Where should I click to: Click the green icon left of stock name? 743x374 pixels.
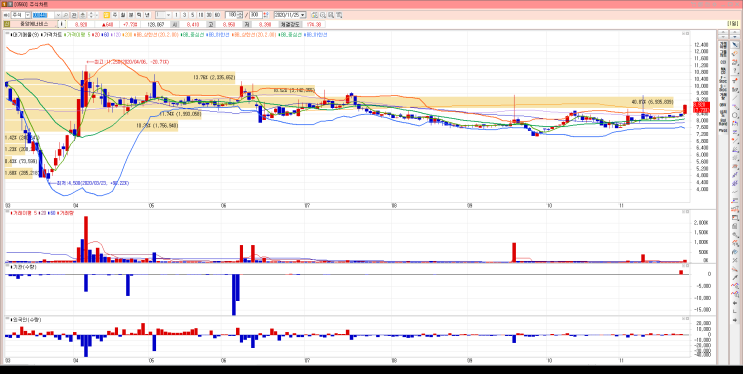click(x=7, y=24)
